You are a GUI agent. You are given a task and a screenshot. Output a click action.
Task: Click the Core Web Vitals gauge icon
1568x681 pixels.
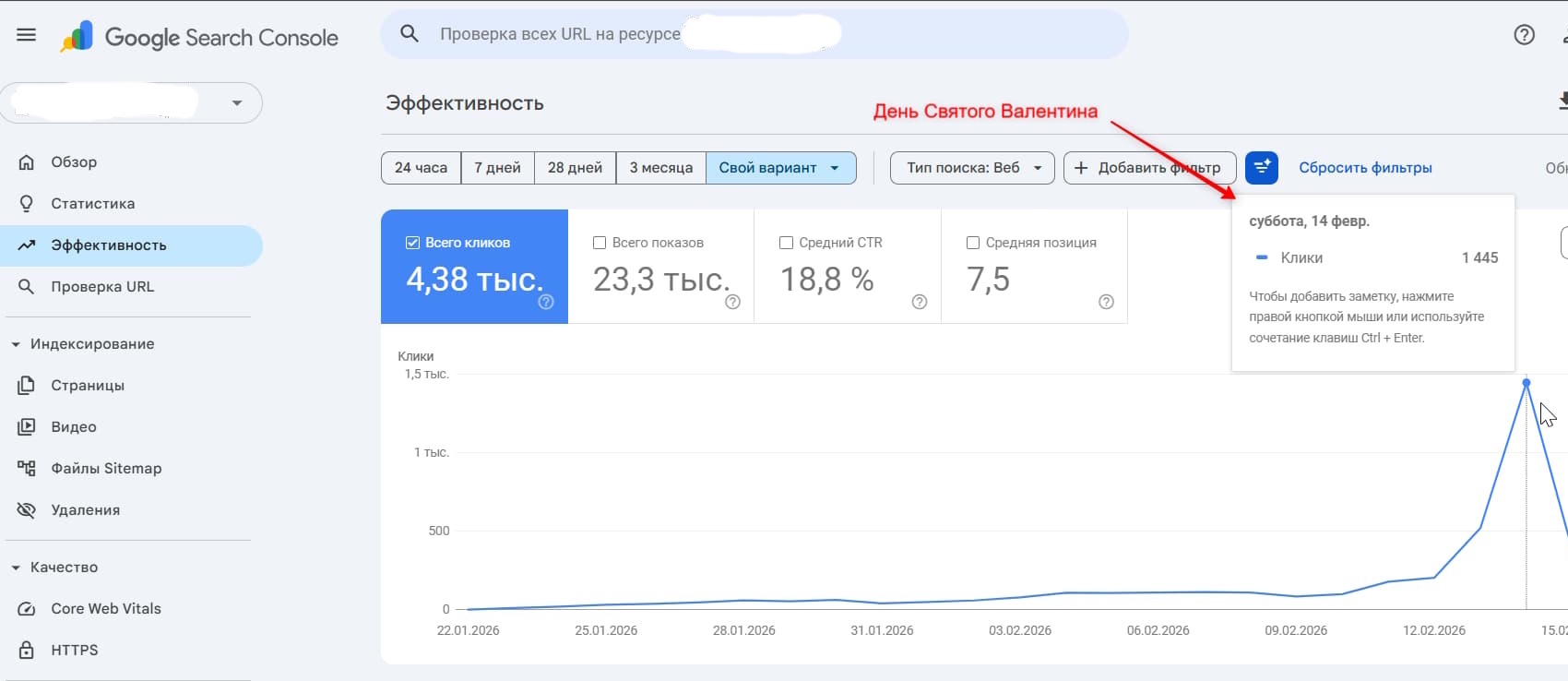pyautogui.click(x=27, y=609)
